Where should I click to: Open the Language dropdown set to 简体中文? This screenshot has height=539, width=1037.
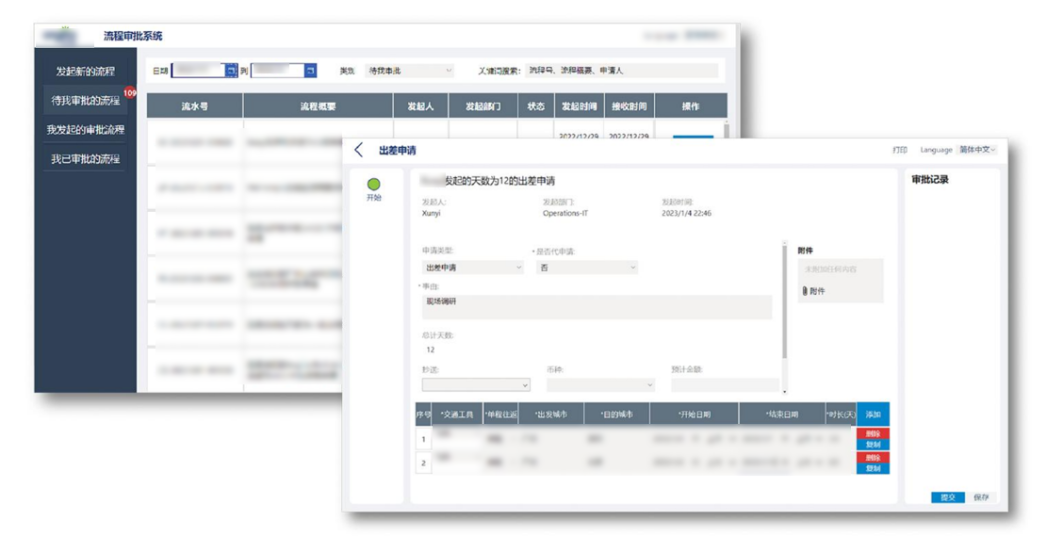[x=977, y=150]
